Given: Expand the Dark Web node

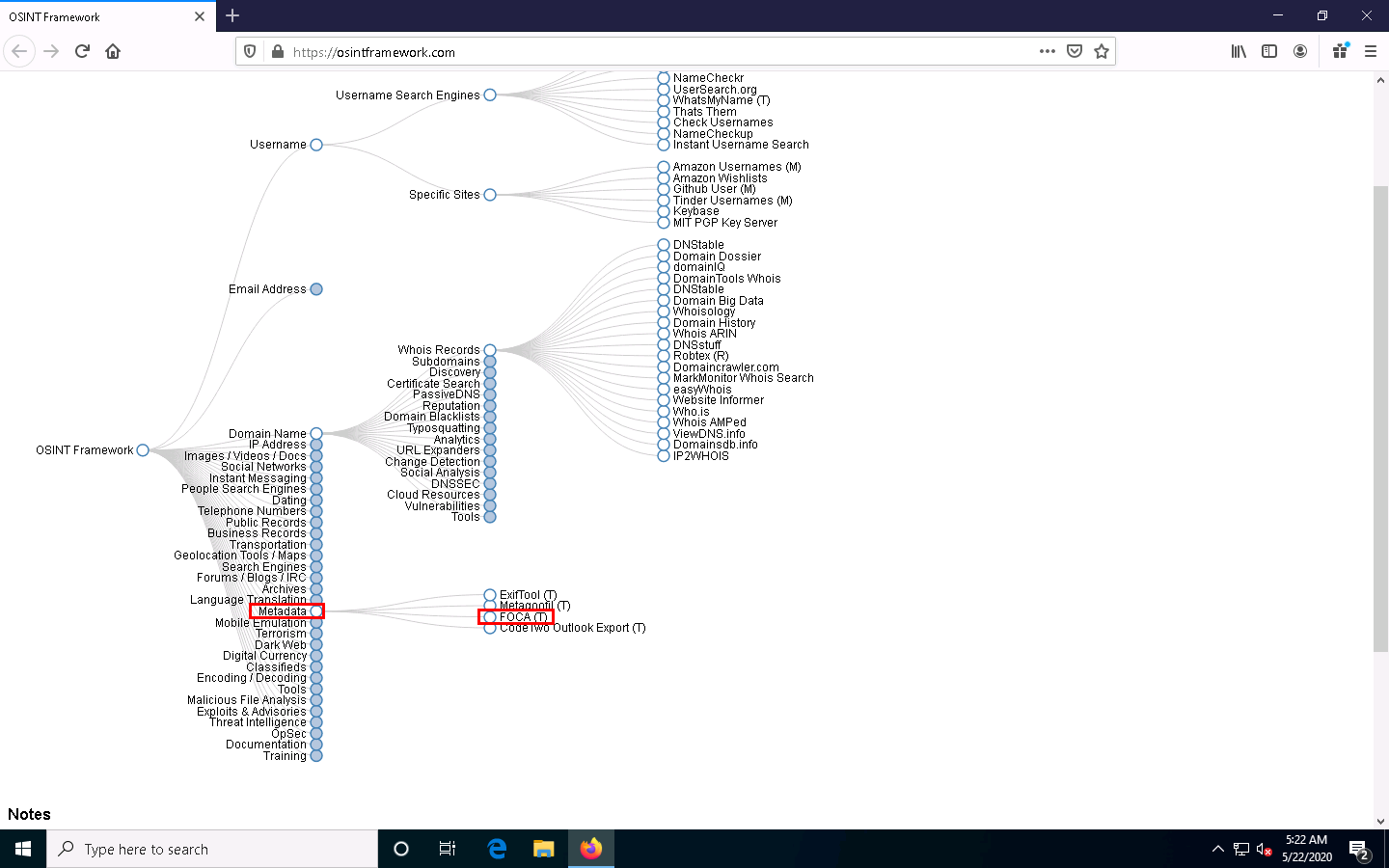Looking at the screenshot, I should point(316,645).
